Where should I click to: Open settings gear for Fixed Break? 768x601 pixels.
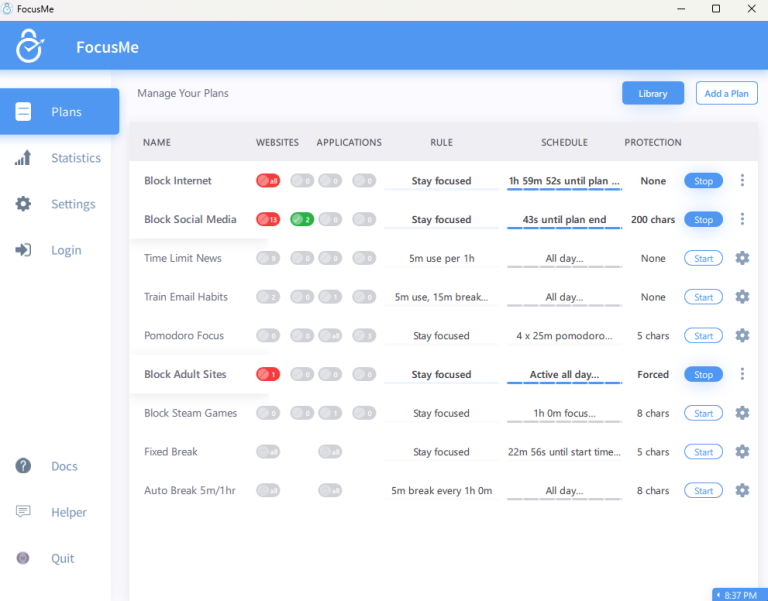[742, 452]
